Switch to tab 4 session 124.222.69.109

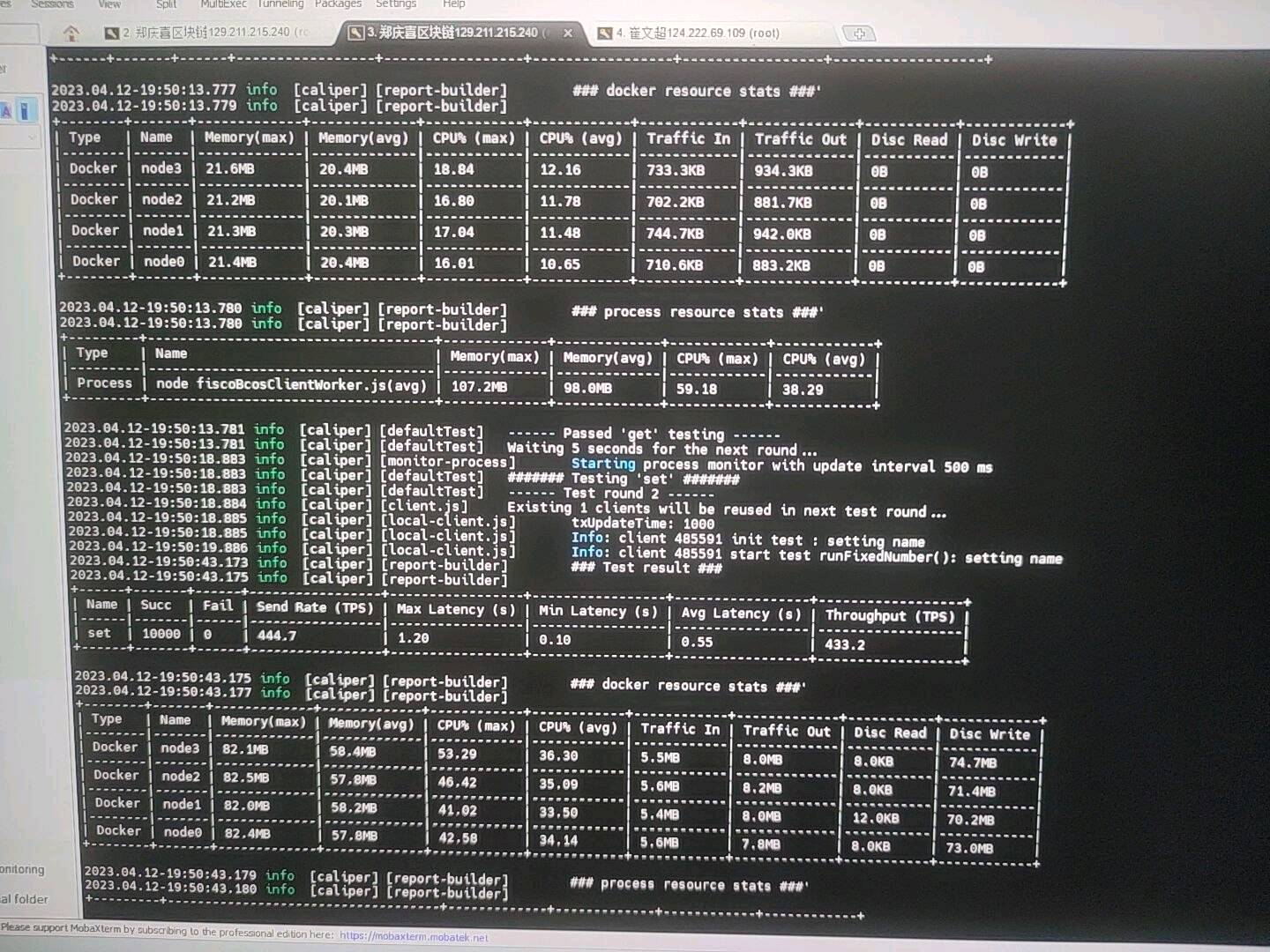[697, 33]
